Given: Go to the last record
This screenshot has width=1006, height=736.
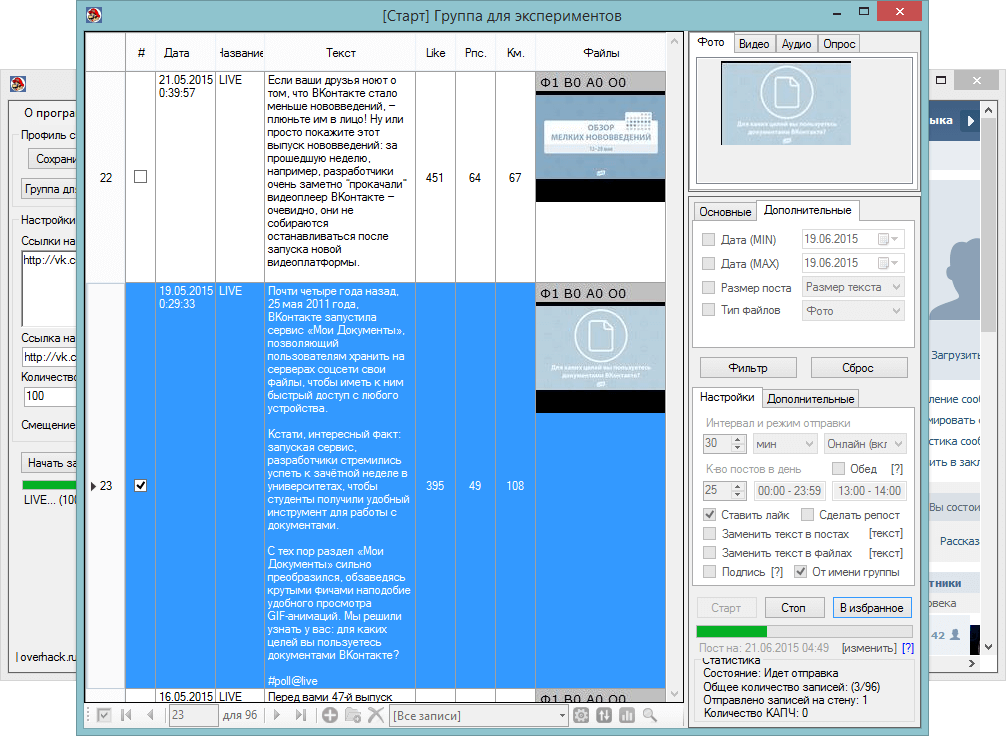Looking at the screenshot, I should coord(301,715).
